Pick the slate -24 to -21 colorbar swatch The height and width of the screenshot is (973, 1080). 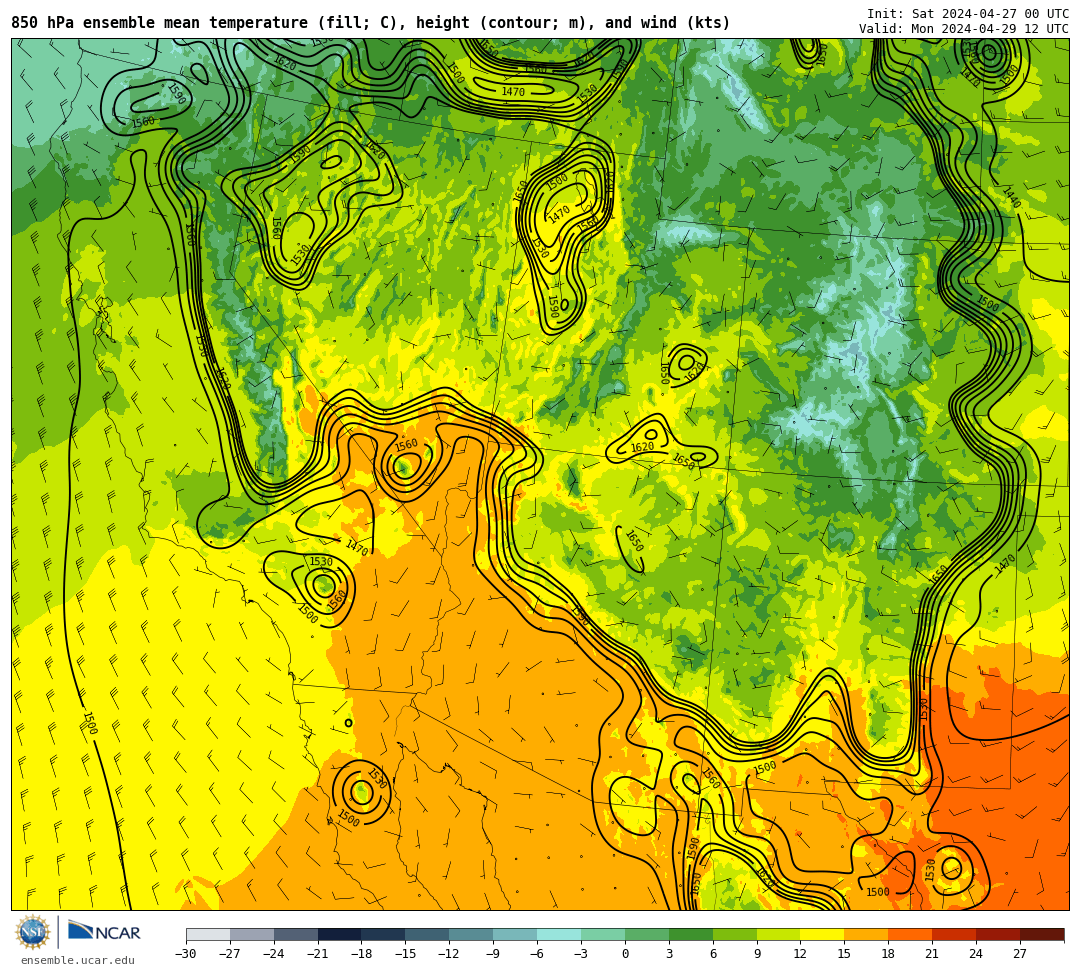296,934
